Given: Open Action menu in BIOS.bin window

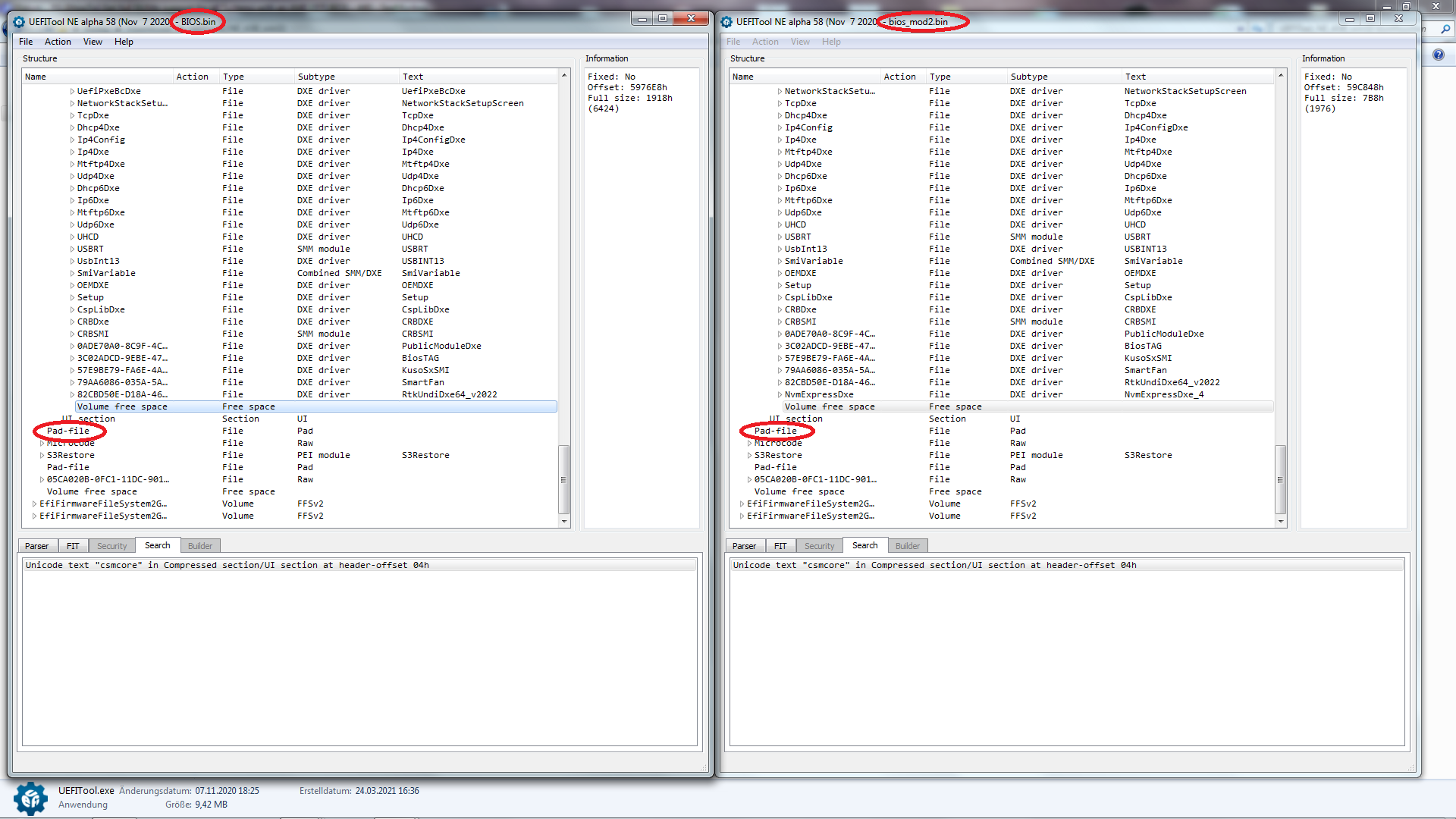Looking at the screenshot, I should pos(58,42).
